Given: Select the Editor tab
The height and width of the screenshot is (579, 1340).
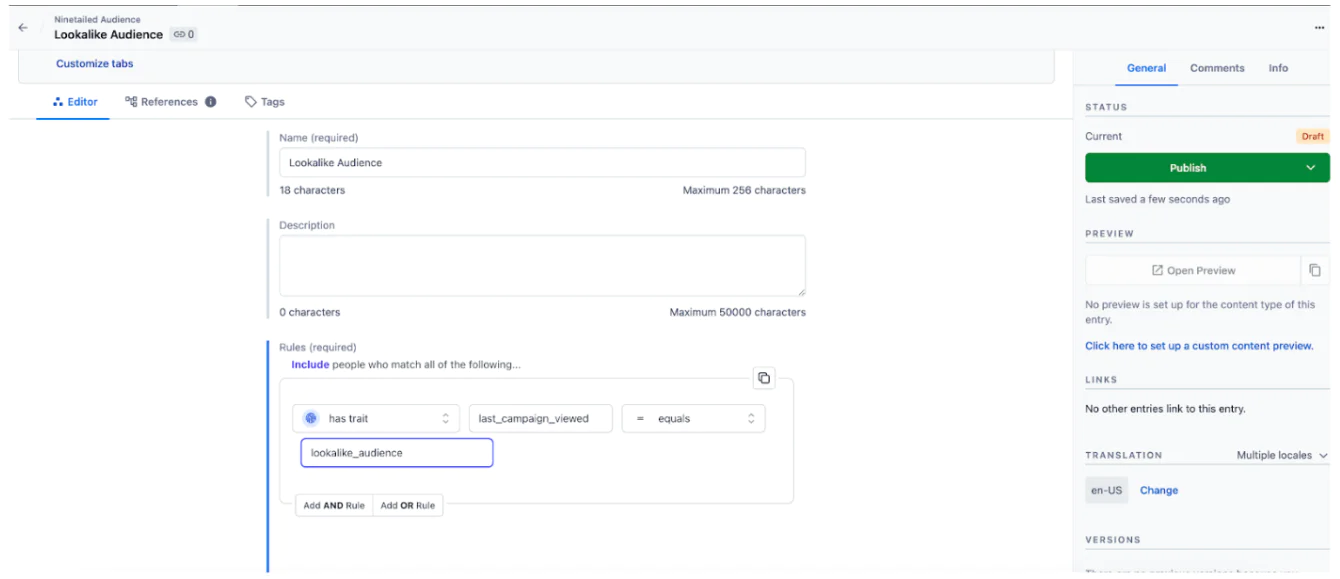Looking at the screenshot, I should [75, 102].
